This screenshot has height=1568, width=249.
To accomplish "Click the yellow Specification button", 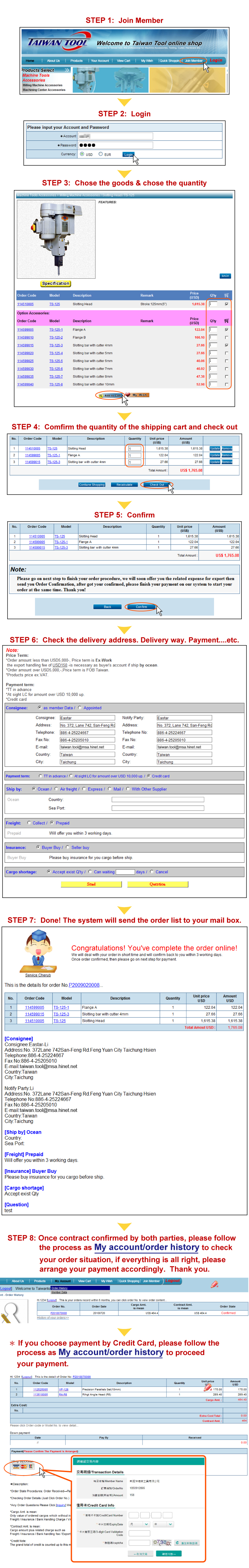I will tap(56, 284).
